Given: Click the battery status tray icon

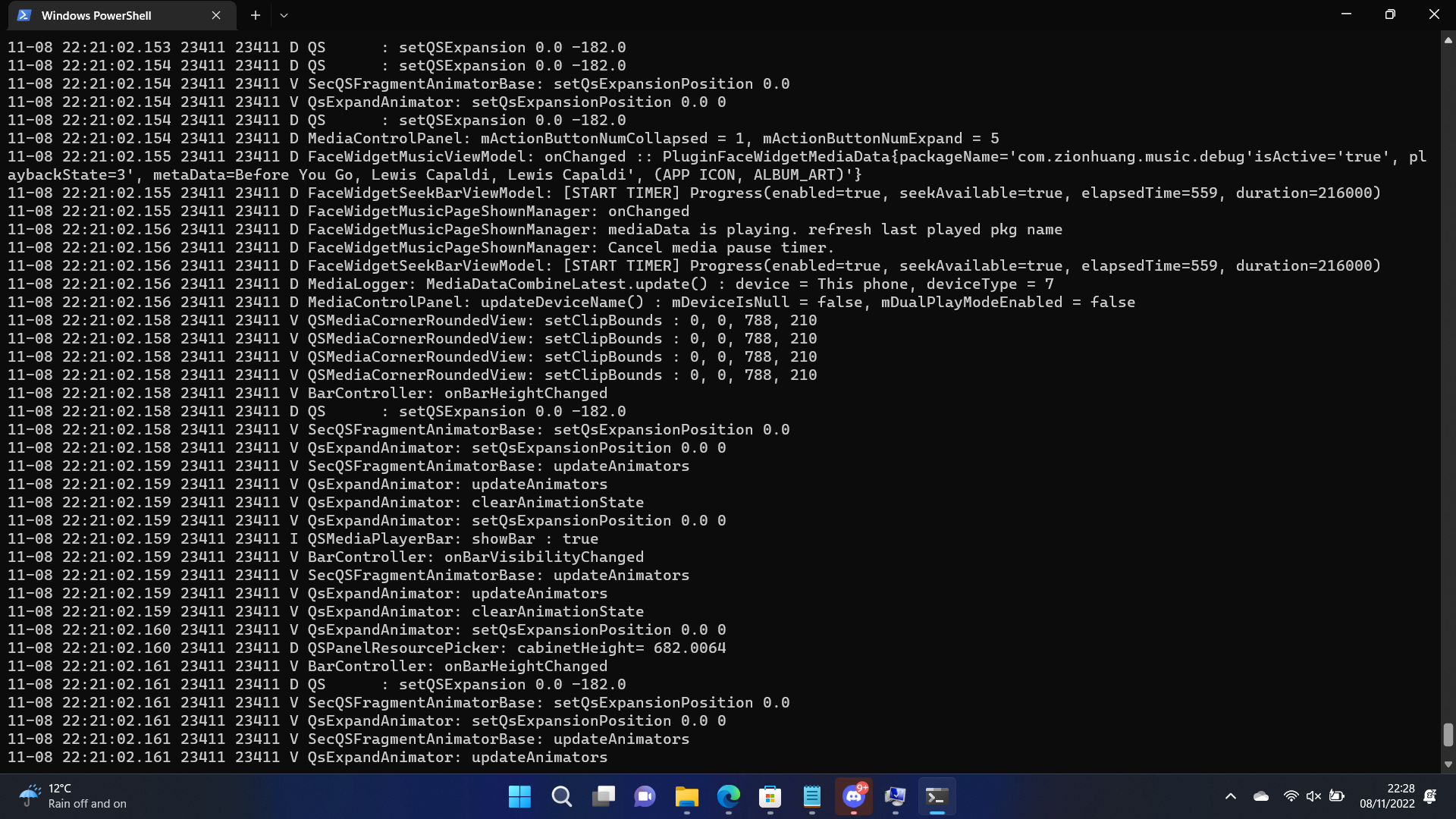Looking at the screenshot, I should tap(1337, 796).
